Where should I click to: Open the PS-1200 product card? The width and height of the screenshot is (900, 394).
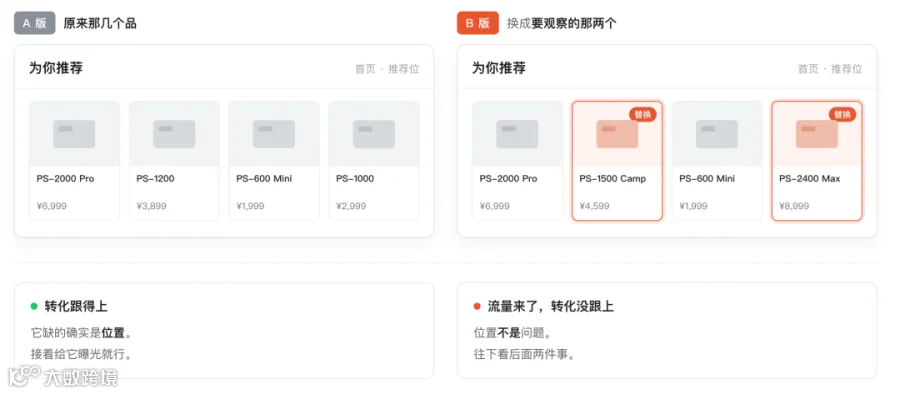[174, 161]
